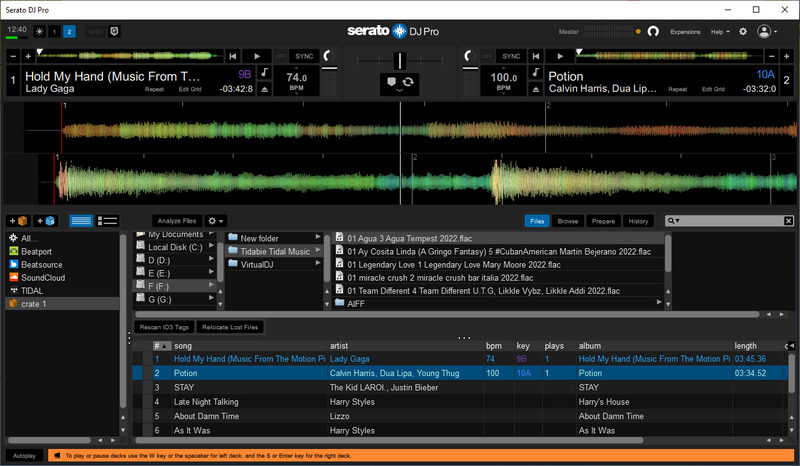This screenshot has height=466, width=800.
Task: Toggle key lock note icon on deck 2
Action: point(535,72)
